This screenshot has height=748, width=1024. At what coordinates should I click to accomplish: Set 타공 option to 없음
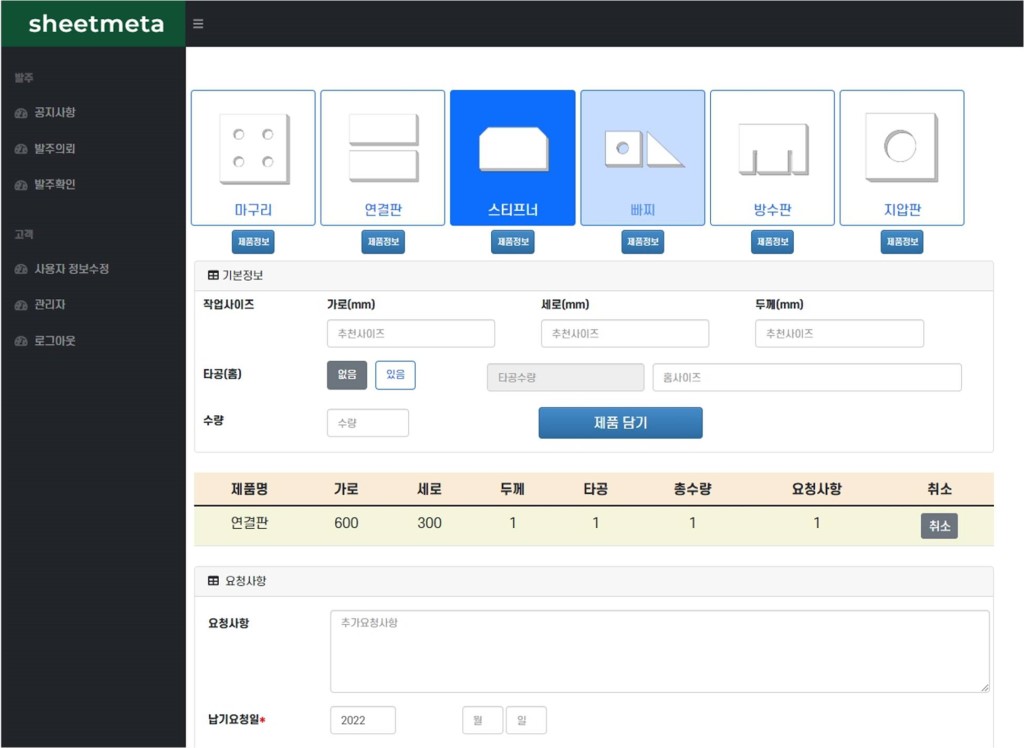(x=347, y=375)
